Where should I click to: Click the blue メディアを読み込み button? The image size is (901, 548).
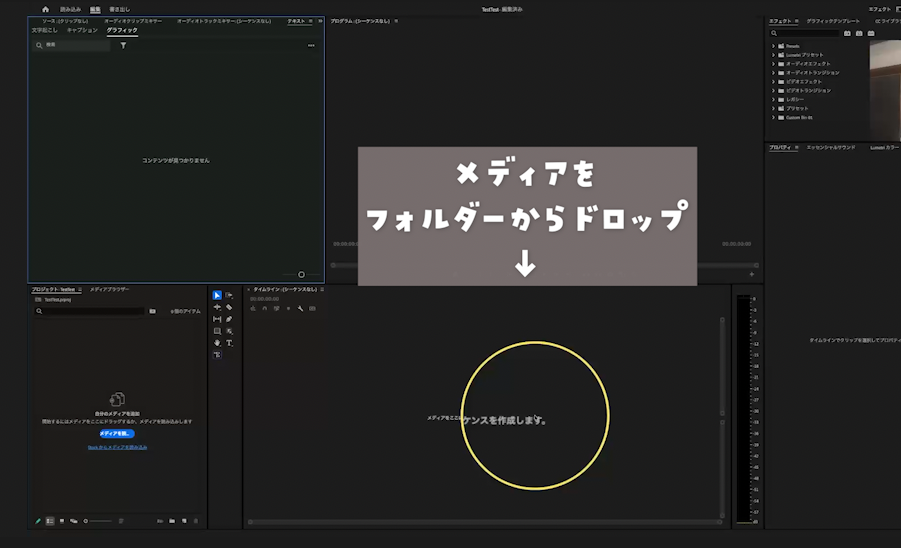coord(116,434)
